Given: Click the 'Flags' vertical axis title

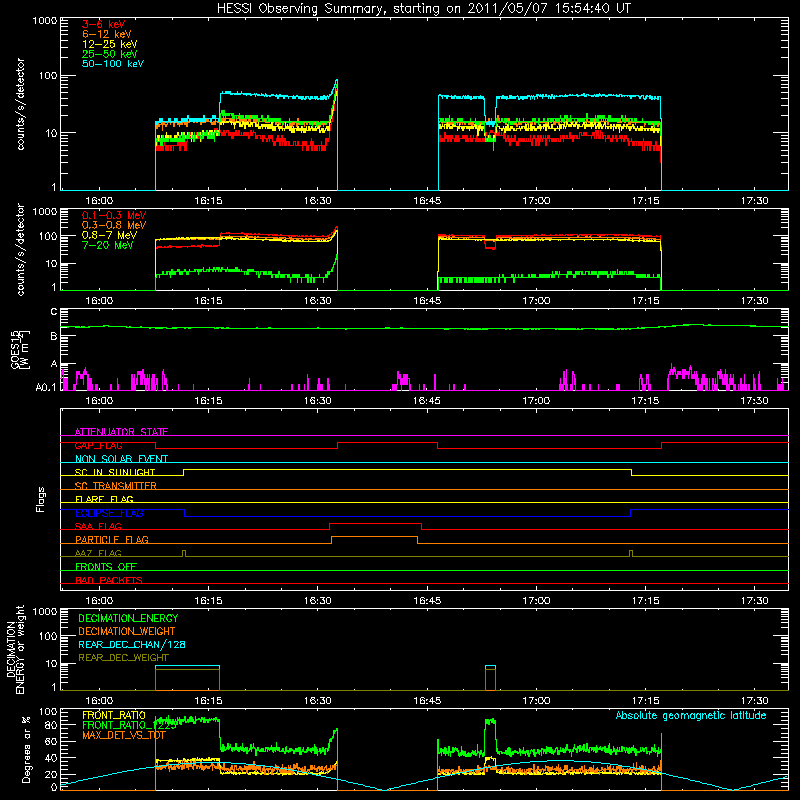Looking at the screenshot, I should (41, 499).
